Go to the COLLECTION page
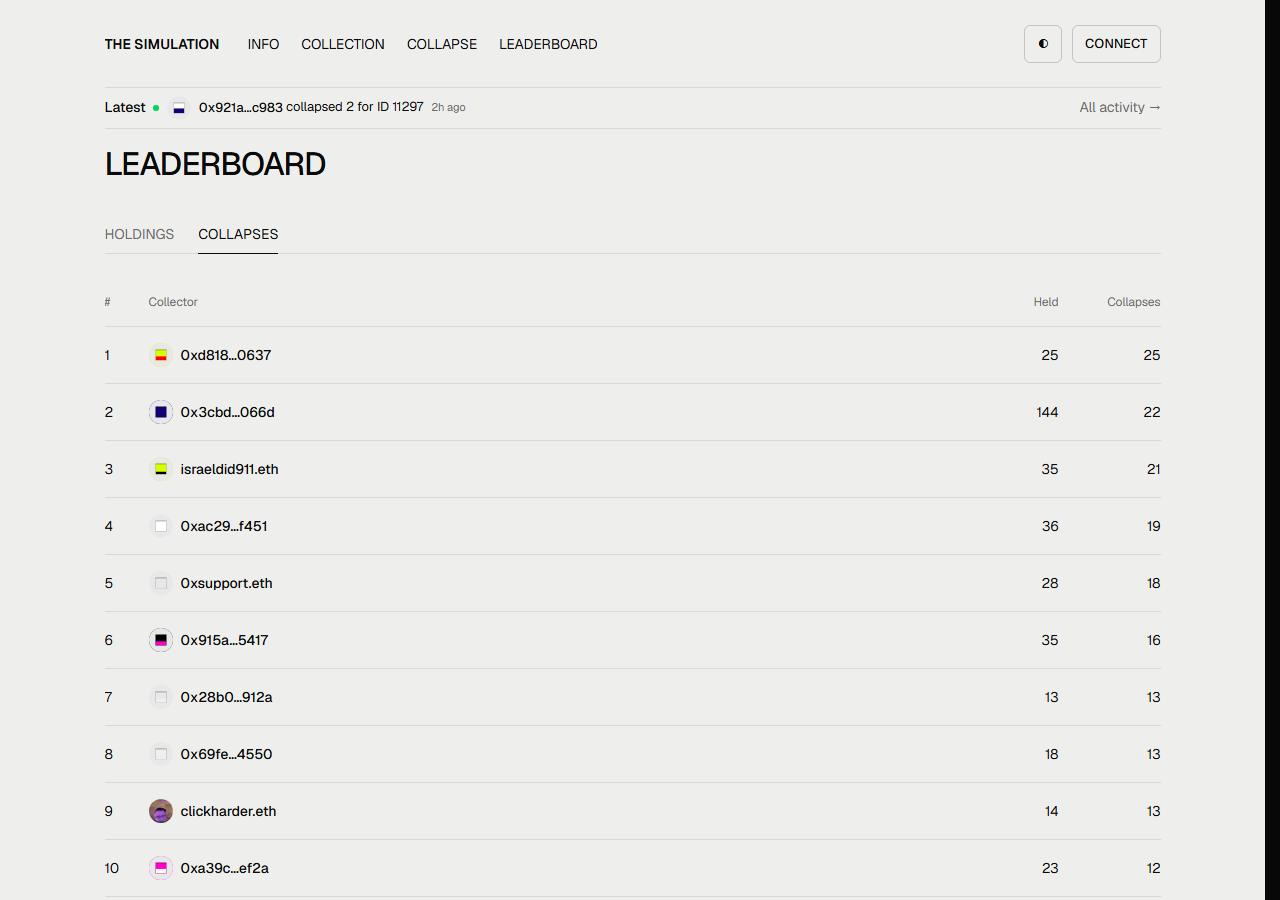The image size is (1280, 900). (x=343, y=44)
